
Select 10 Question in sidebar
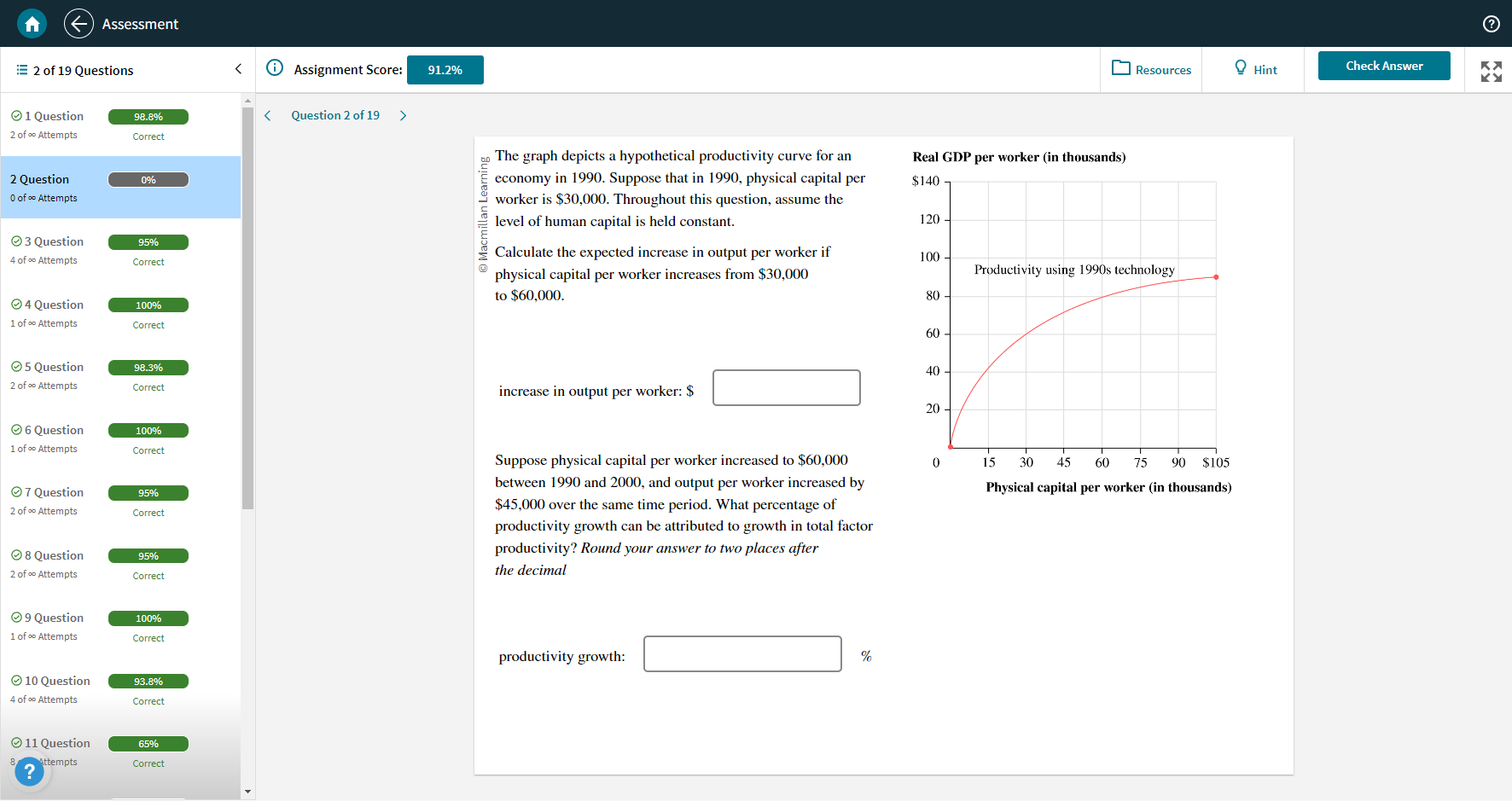pos(120,689)
